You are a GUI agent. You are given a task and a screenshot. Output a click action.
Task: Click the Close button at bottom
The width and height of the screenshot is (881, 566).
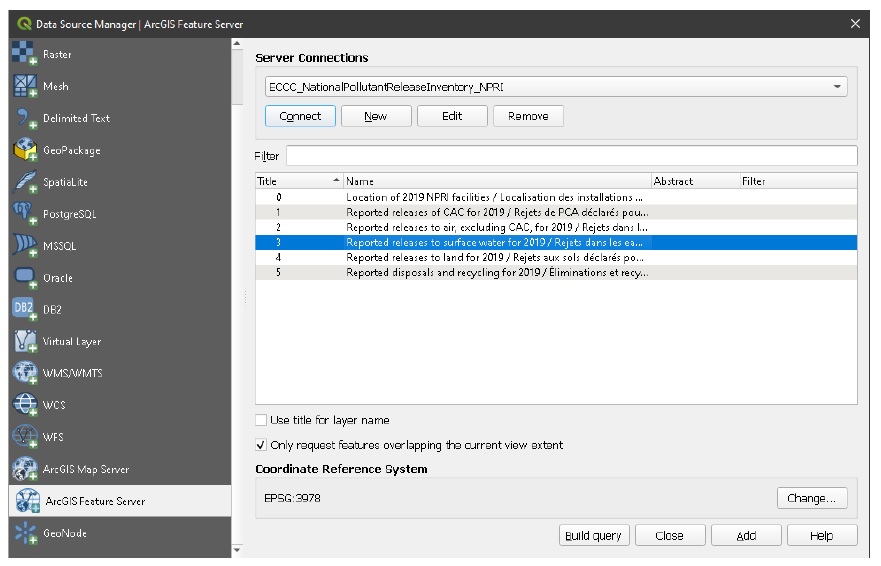coord(670,536)
